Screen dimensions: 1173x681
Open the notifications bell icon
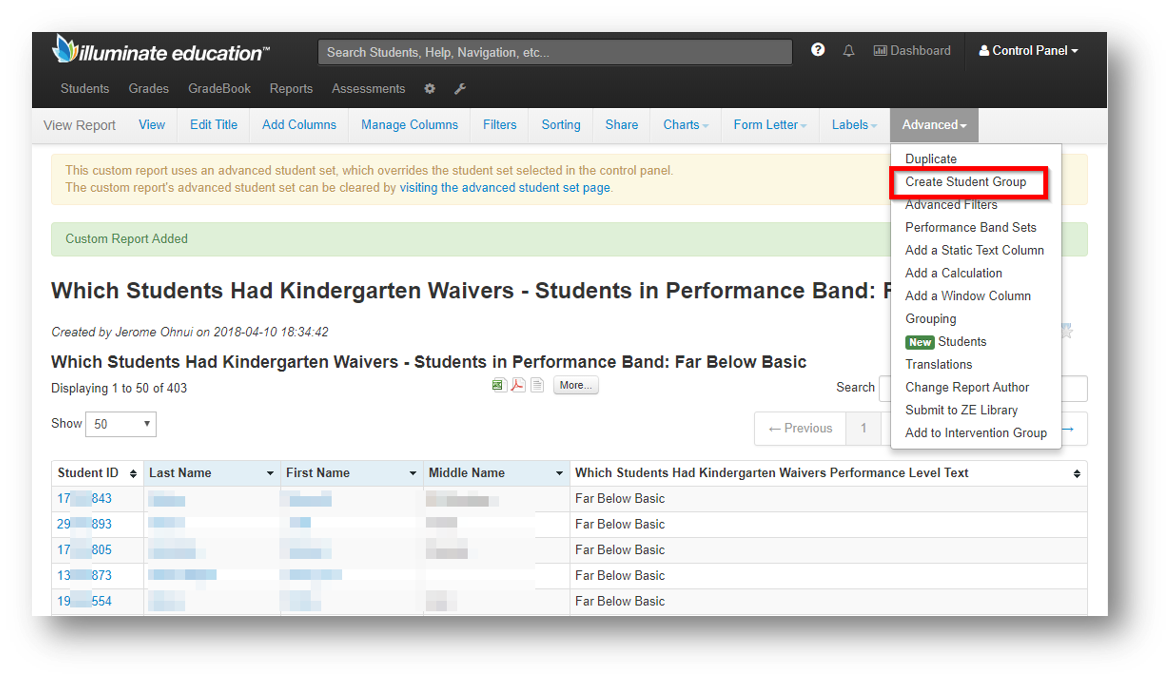(x=849, y=51)
